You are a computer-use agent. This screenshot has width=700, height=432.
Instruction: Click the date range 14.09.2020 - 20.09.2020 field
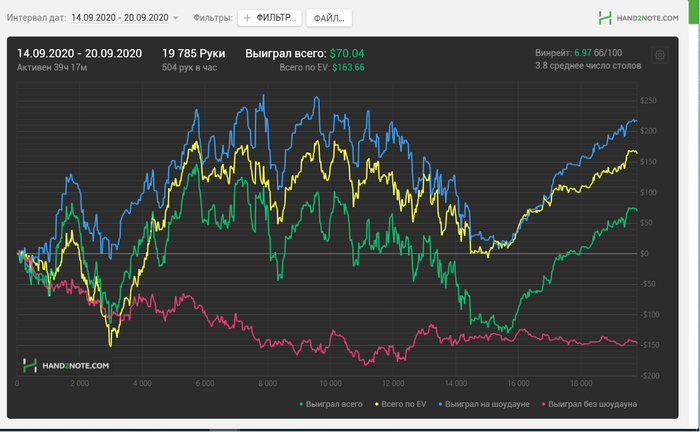[x=120, y=17]
